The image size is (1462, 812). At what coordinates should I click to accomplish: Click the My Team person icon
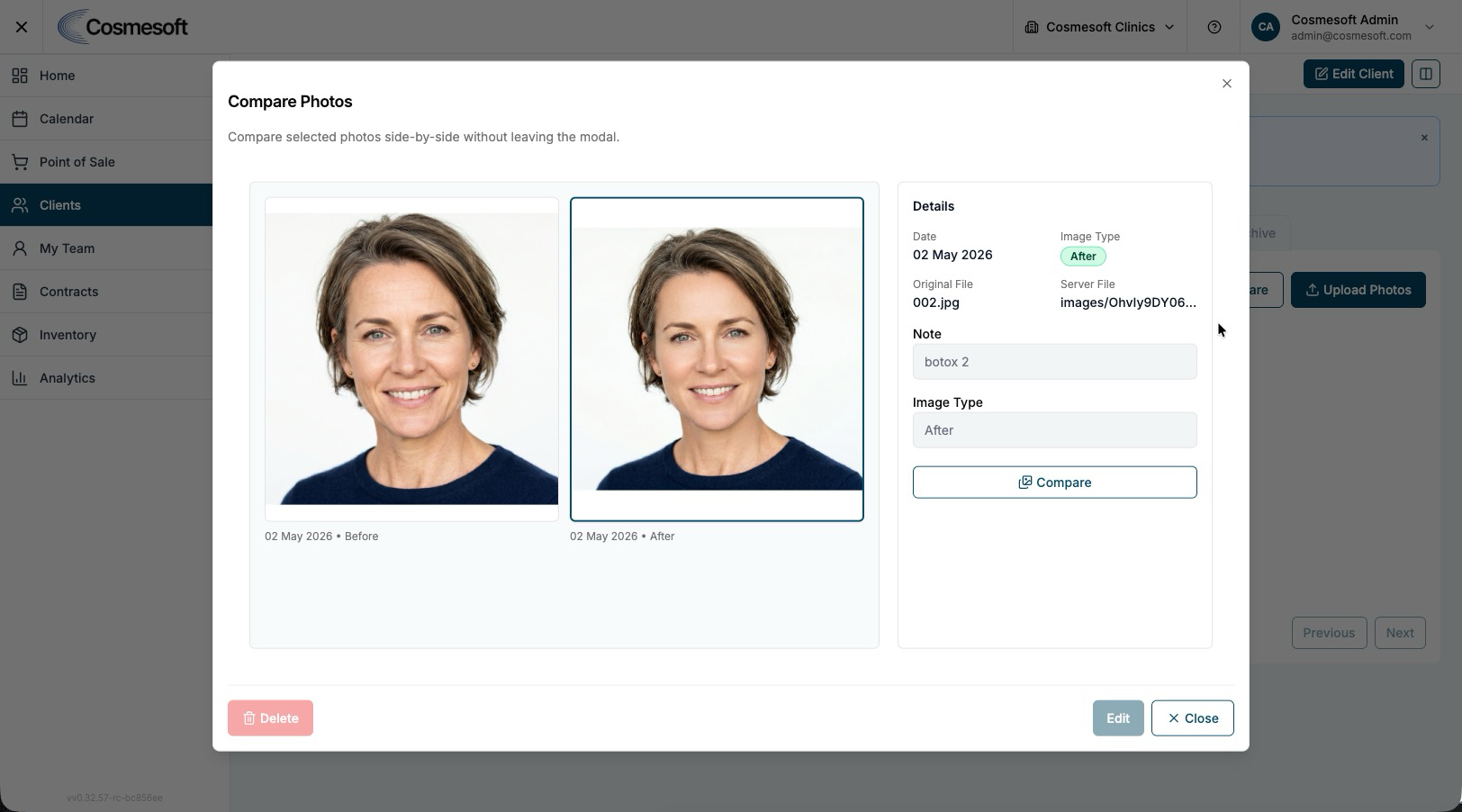click(x=20, y=248)
